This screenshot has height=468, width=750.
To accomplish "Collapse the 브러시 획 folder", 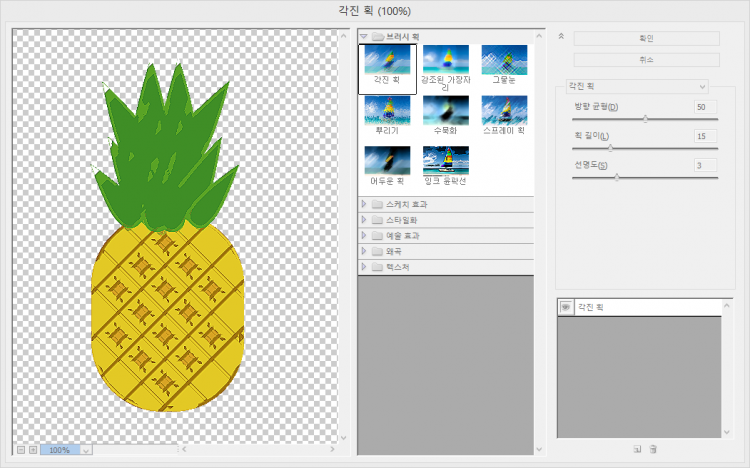I will [364, 36].
